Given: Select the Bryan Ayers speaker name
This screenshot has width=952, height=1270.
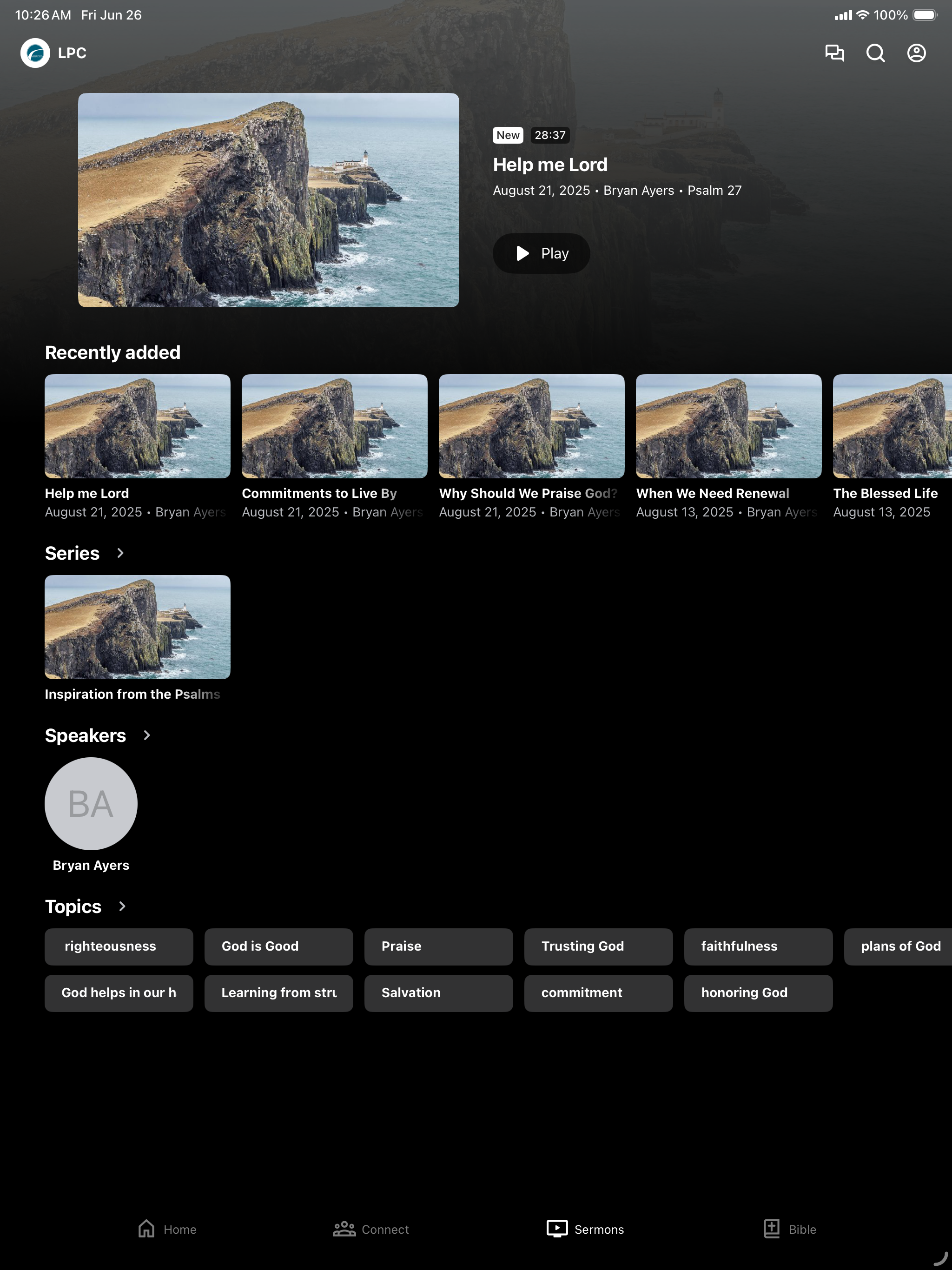Looking at the screenshot, I should (91, 865).
